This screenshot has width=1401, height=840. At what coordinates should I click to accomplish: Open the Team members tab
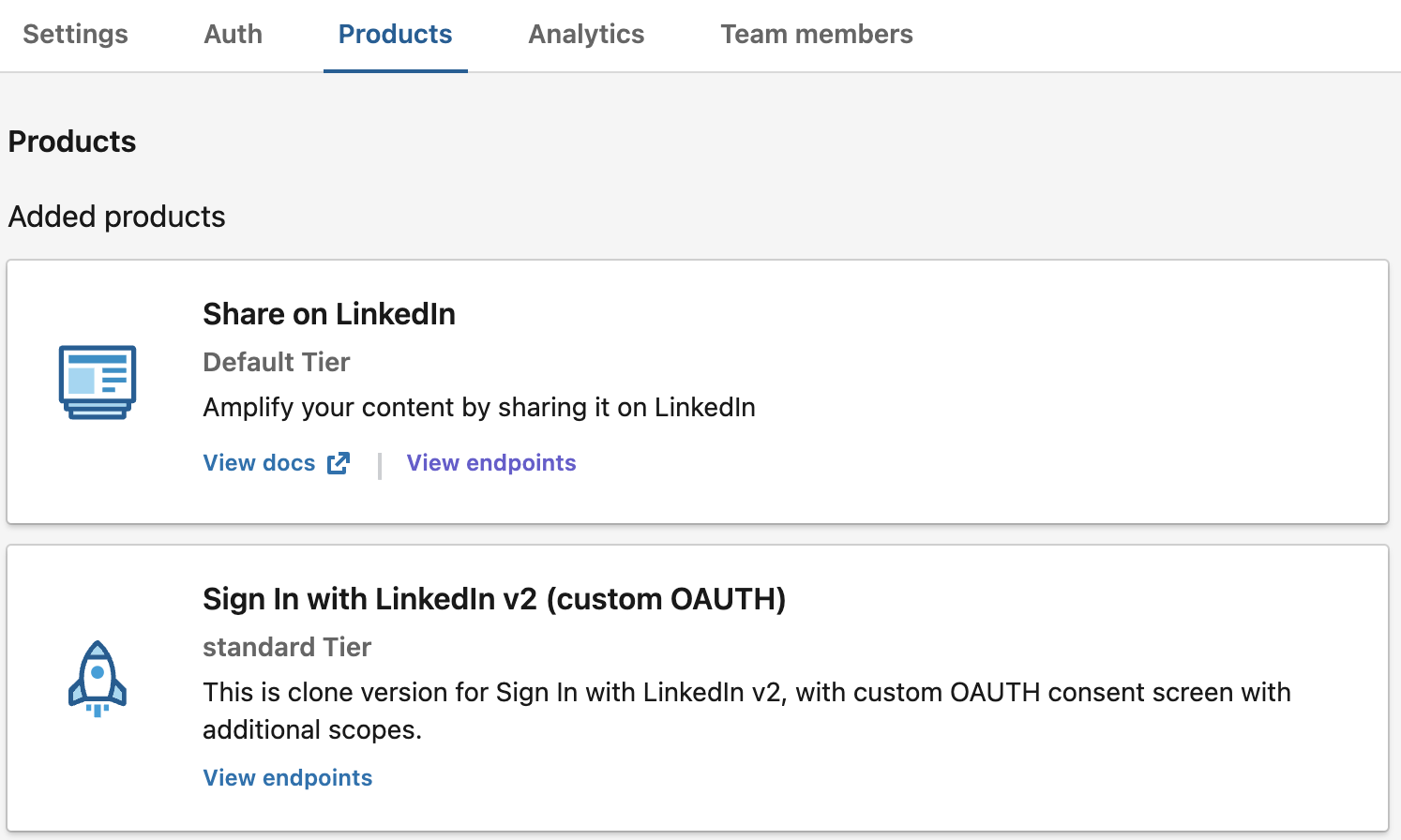tap(817, 35)
